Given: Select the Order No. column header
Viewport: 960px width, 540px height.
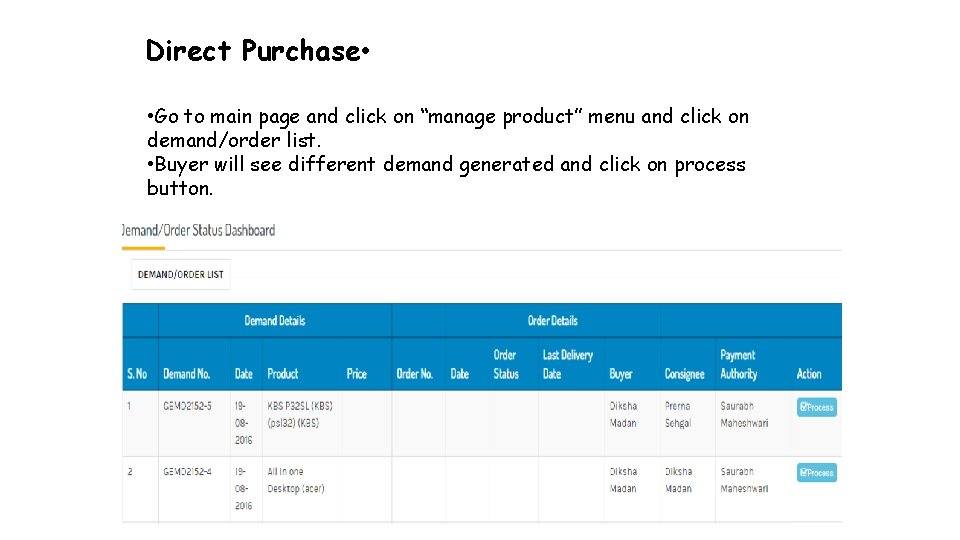Looking at the screenshot, I should click(x=414, y=374).
